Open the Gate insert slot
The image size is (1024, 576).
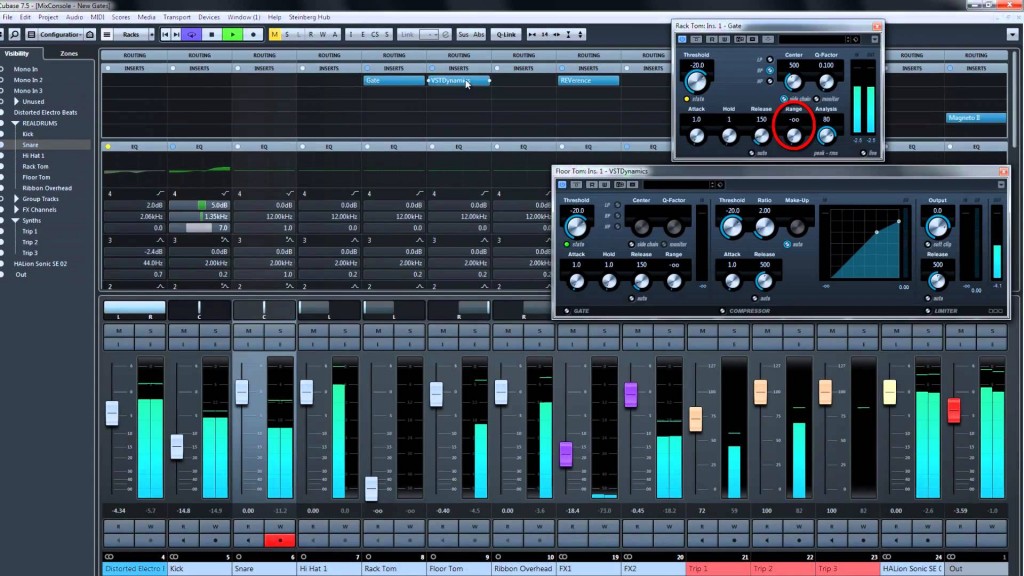click(393, 80)
